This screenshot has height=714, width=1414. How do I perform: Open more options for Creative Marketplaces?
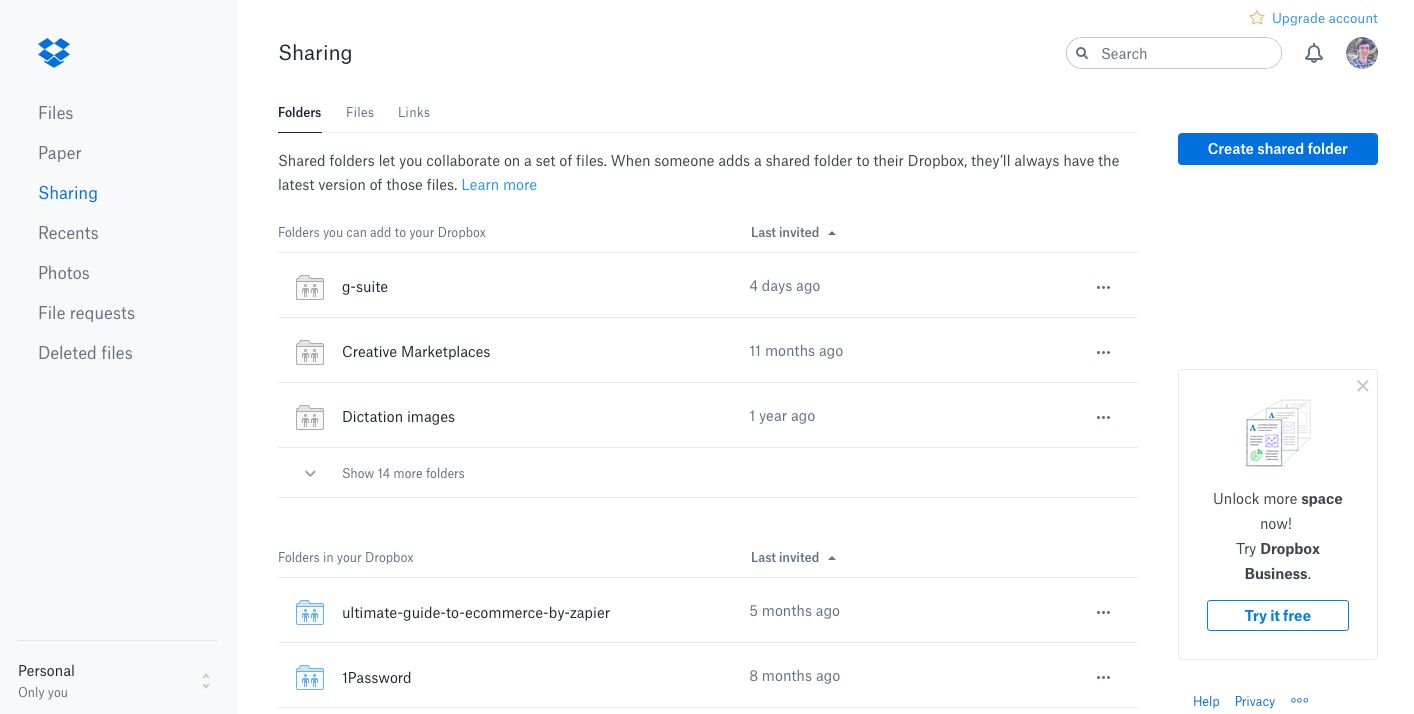tap(1103, 352)
